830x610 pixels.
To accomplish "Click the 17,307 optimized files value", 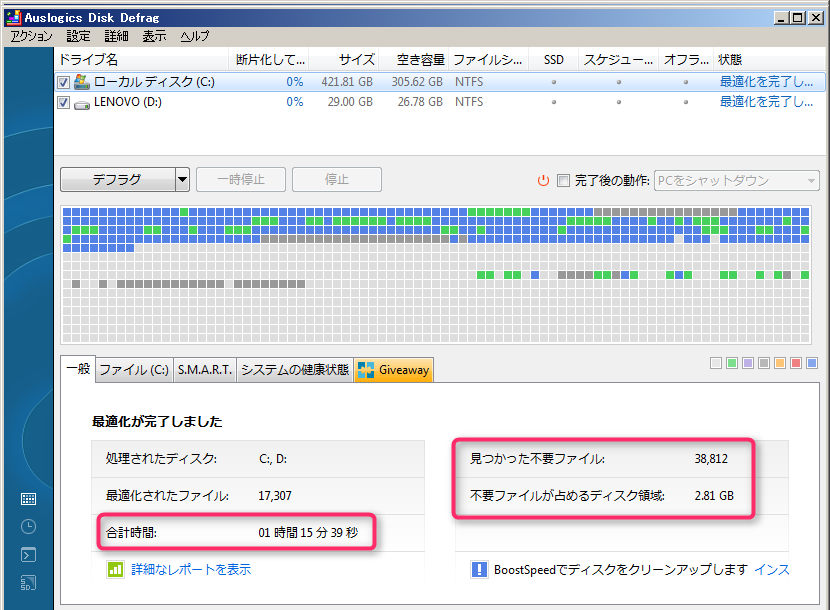I will click(275, 496).
